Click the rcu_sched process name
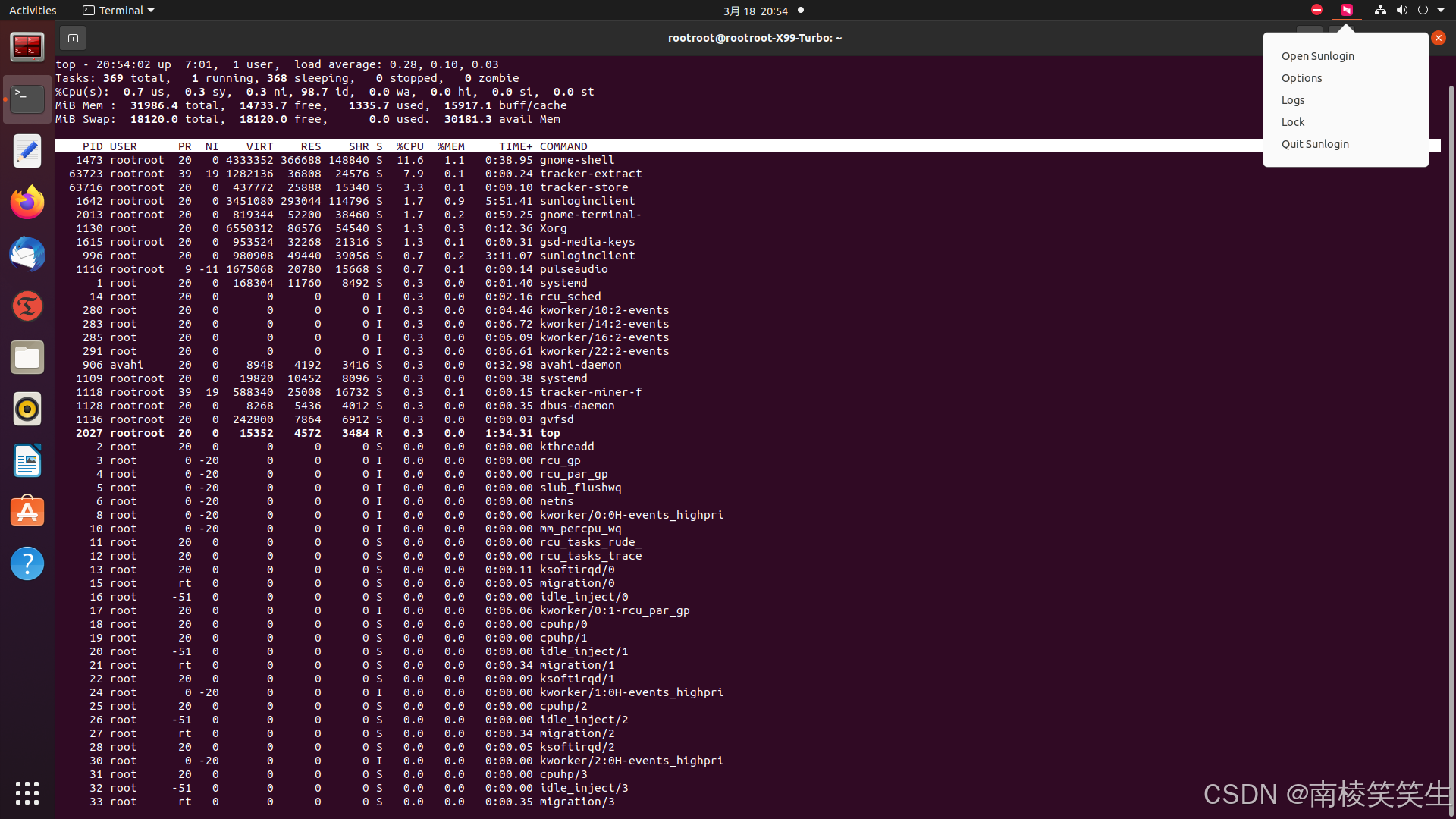The height and width of the screenshot is (819, 1456). click(x=570, y=297)
